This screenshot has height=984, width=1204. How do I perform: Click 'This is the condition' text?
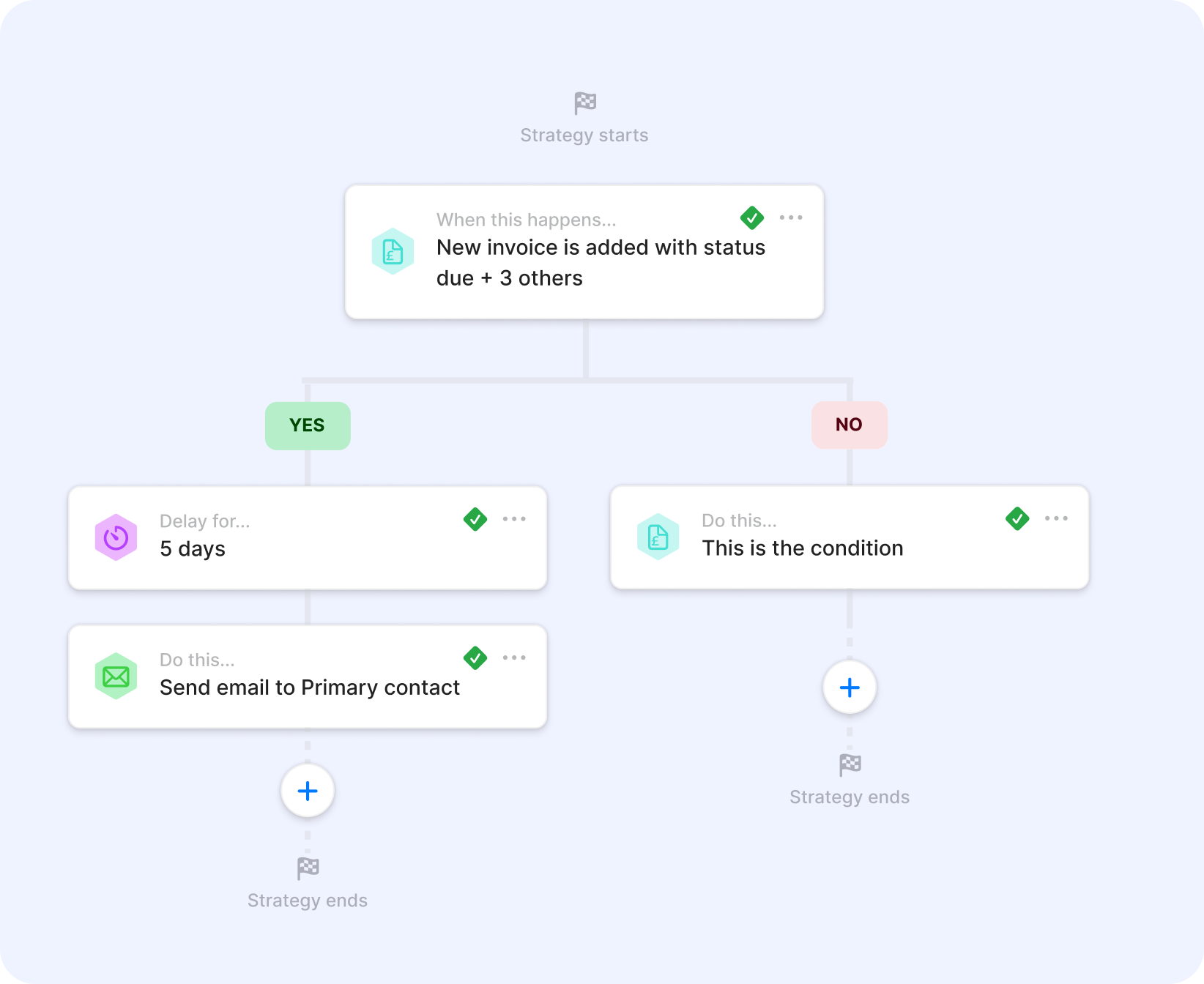point(803,548)
